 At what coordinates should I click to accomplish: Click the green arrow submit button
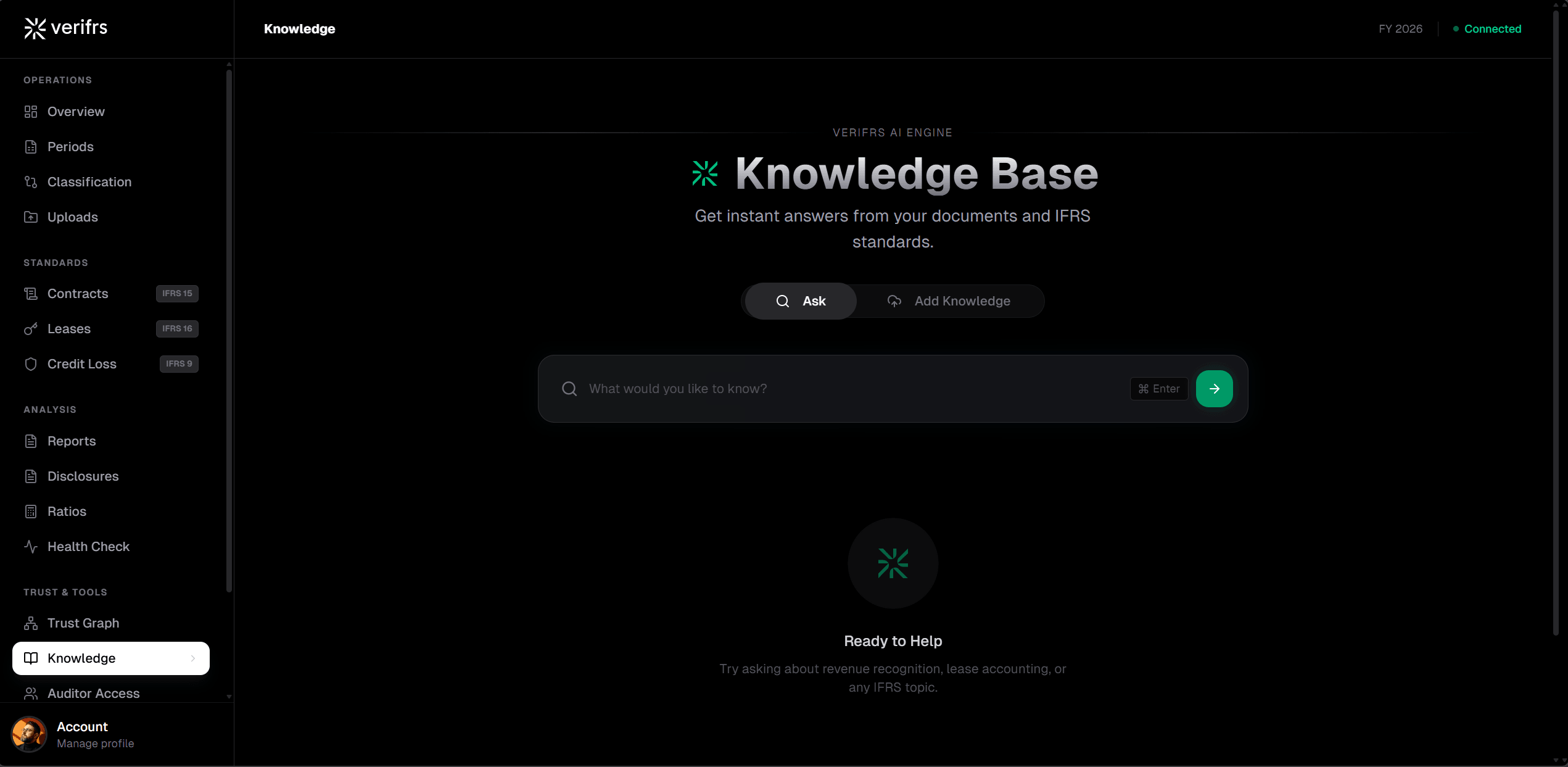(x=1214, y=389)
